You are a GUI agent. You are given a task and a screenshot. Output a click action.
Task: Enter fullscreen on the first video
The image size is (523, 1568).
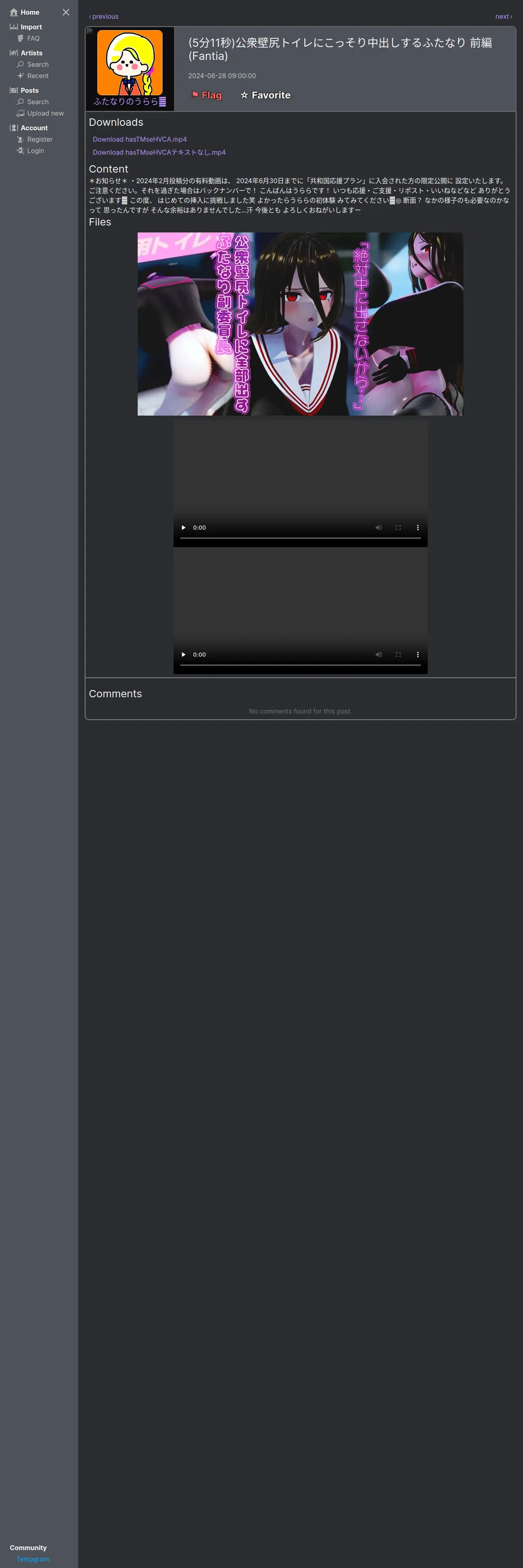point(398,528)
